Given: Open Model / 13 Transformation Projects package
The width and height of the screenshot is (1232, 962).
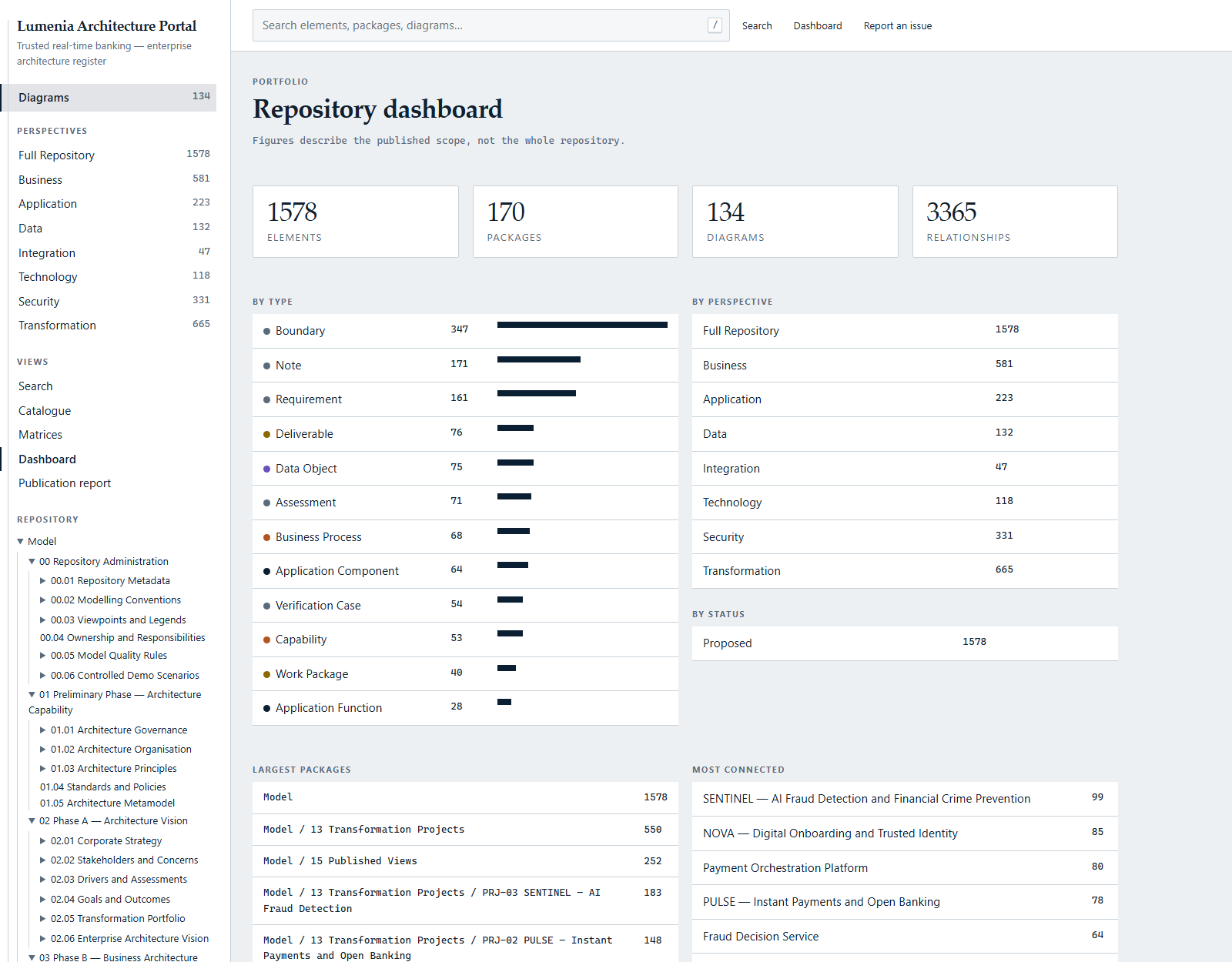Looking at the screenshot, I should (x=465, y=830).
